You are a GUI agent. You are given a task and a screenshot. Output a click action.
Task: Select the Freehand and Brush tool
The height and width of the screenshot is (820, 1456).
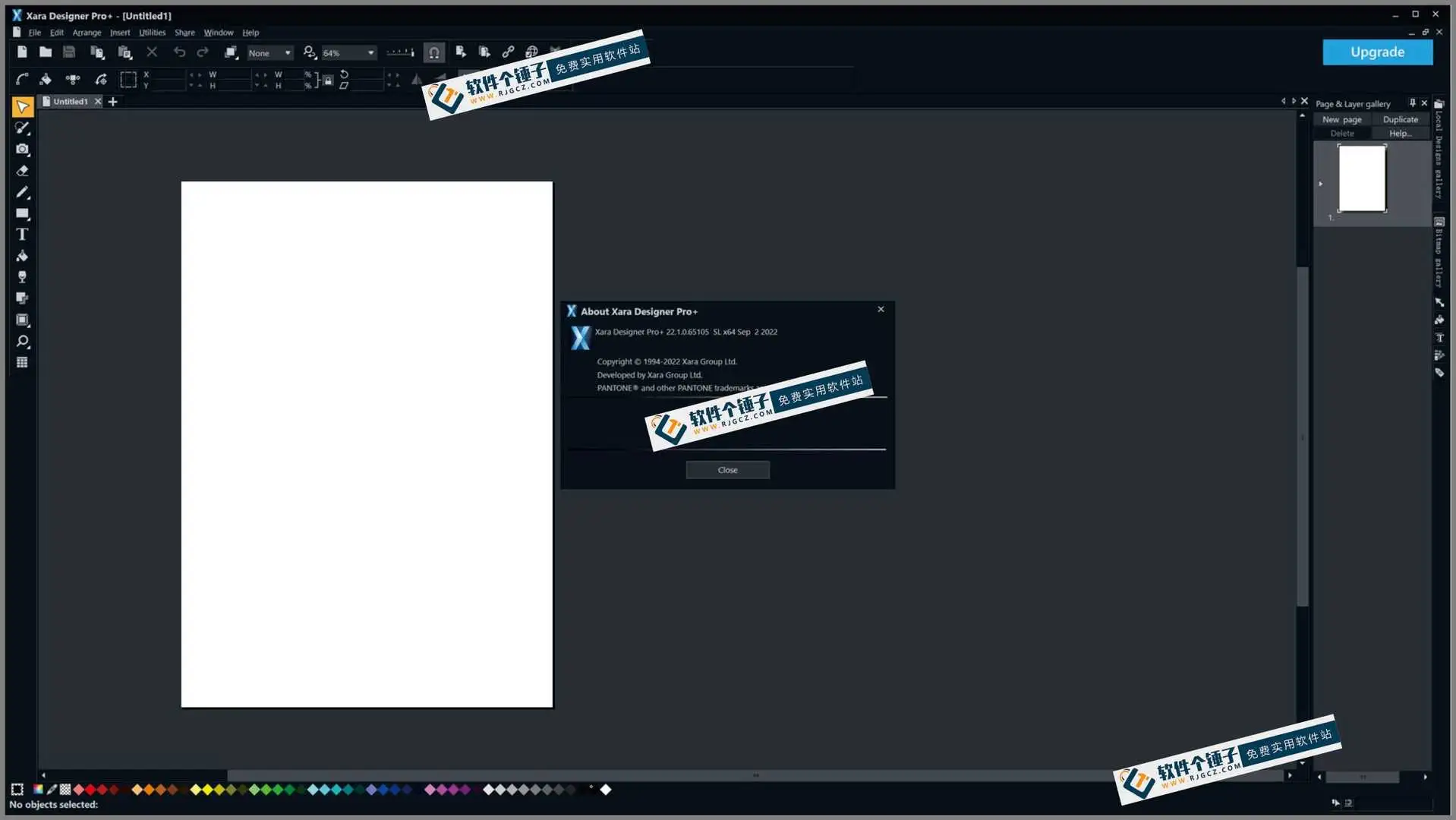(x=22, y=128)
